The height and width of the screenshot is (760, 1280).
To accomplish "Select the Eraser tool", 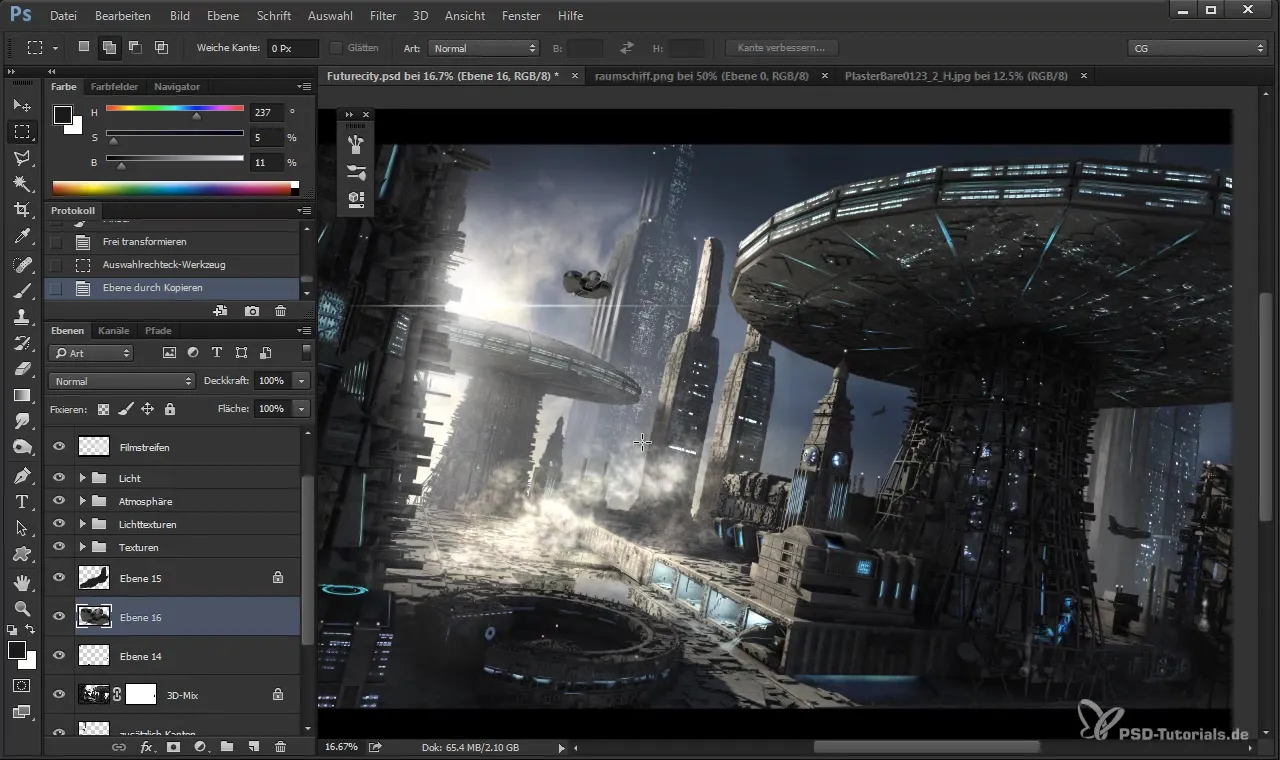I will click(x=22, y=369).
